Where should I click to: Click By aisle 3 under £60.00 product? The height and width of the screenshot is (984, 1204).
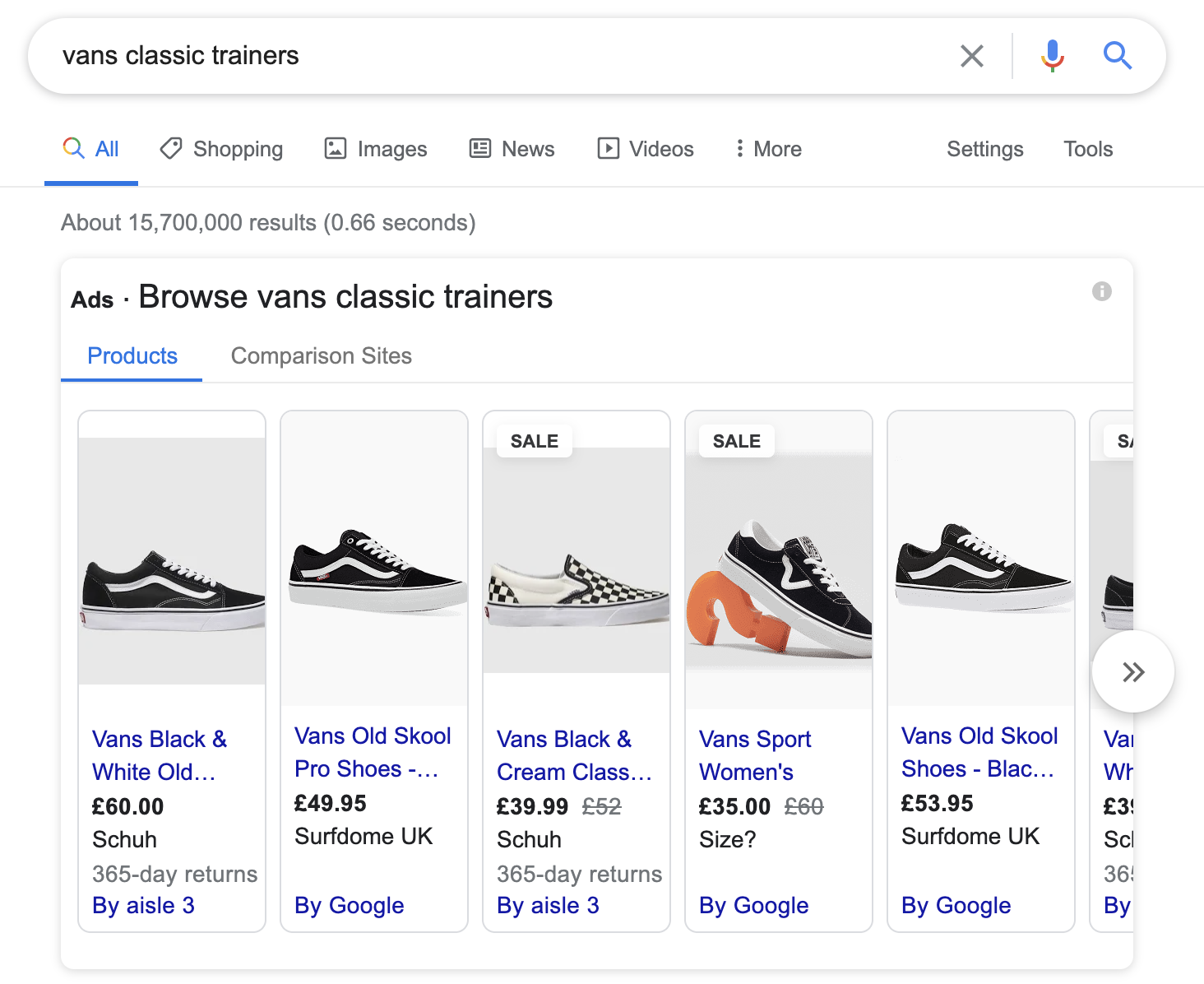tap(143, 905)
